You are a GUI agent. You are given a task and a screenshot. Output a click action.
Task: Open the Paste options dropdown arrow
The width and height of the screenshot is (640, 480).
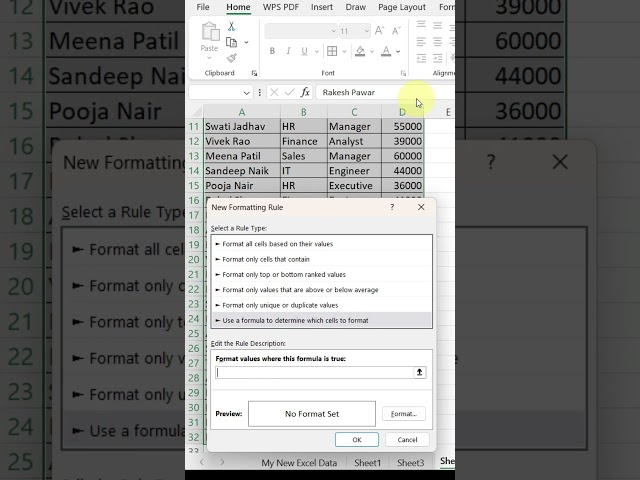pyautogui.click(x=209, y=58)
